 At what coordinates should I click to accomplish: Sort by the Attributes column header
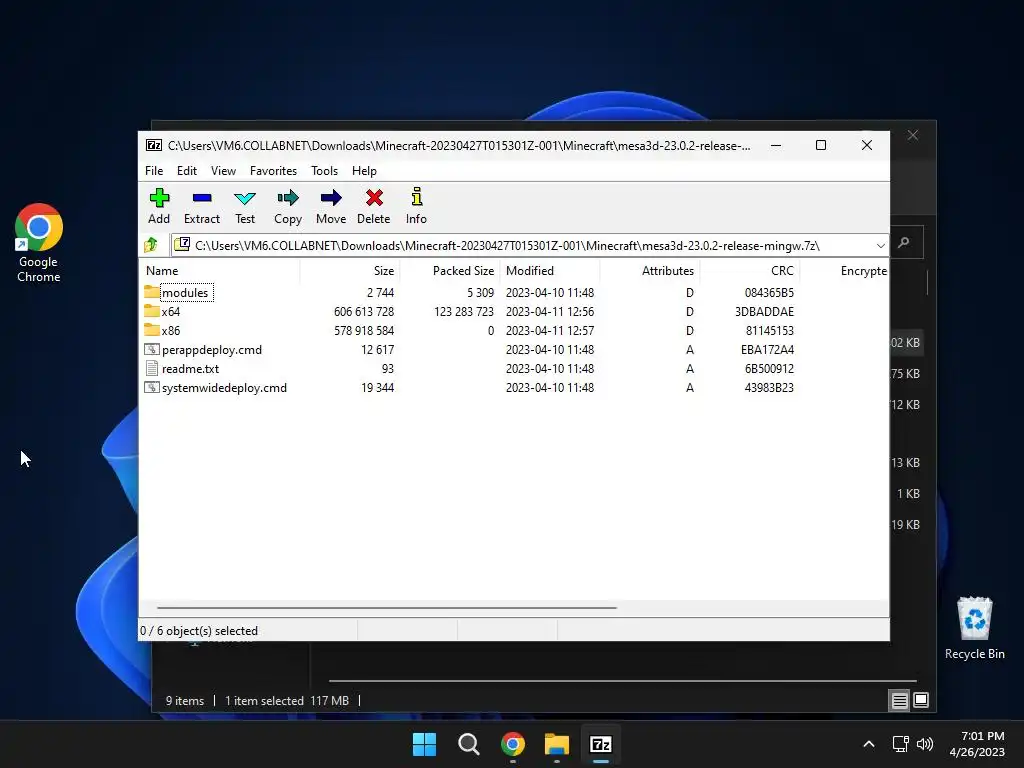(650, 270)
